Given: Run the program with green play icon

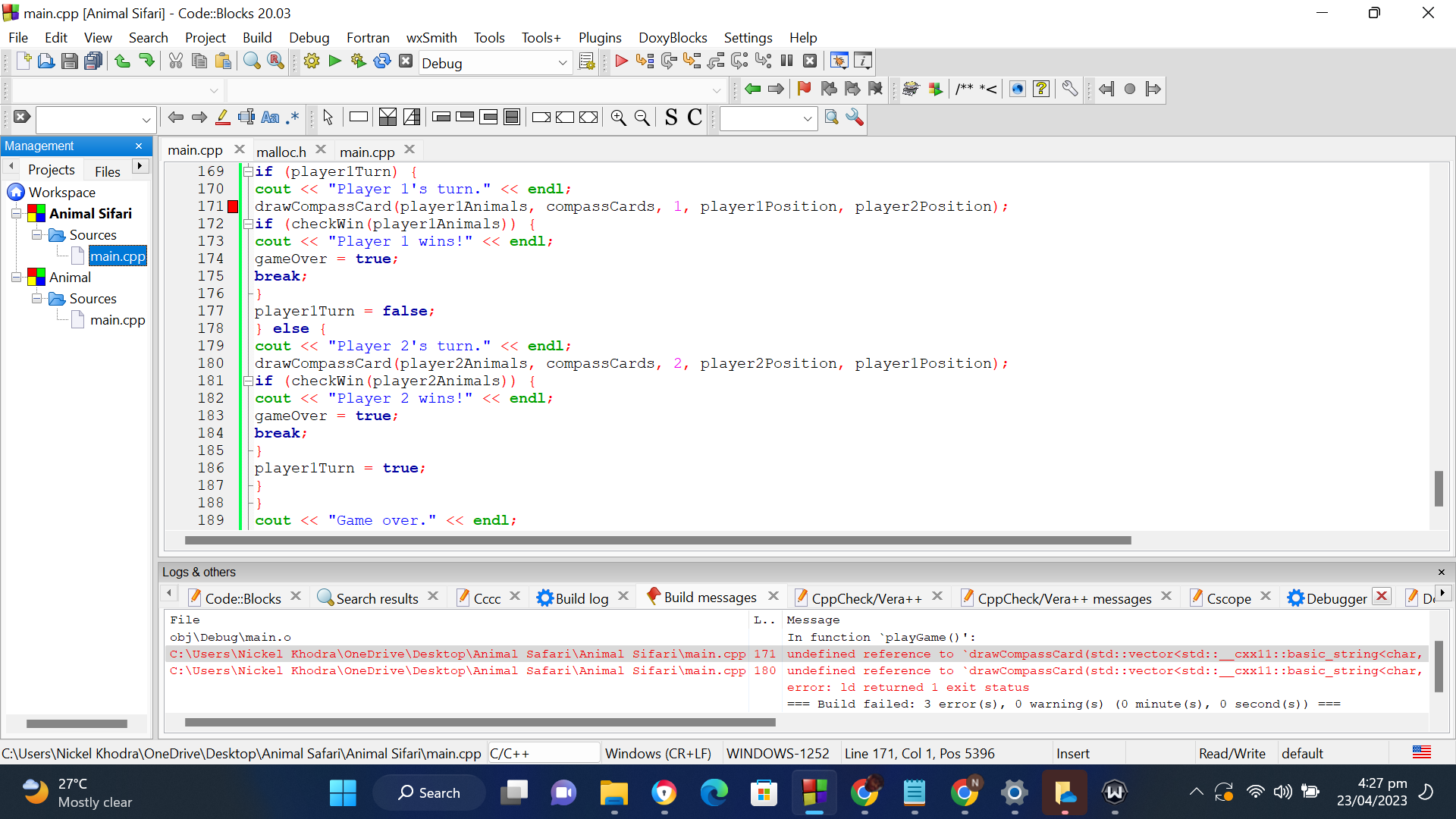Looking at the screenshot, I should coord(335,61).
